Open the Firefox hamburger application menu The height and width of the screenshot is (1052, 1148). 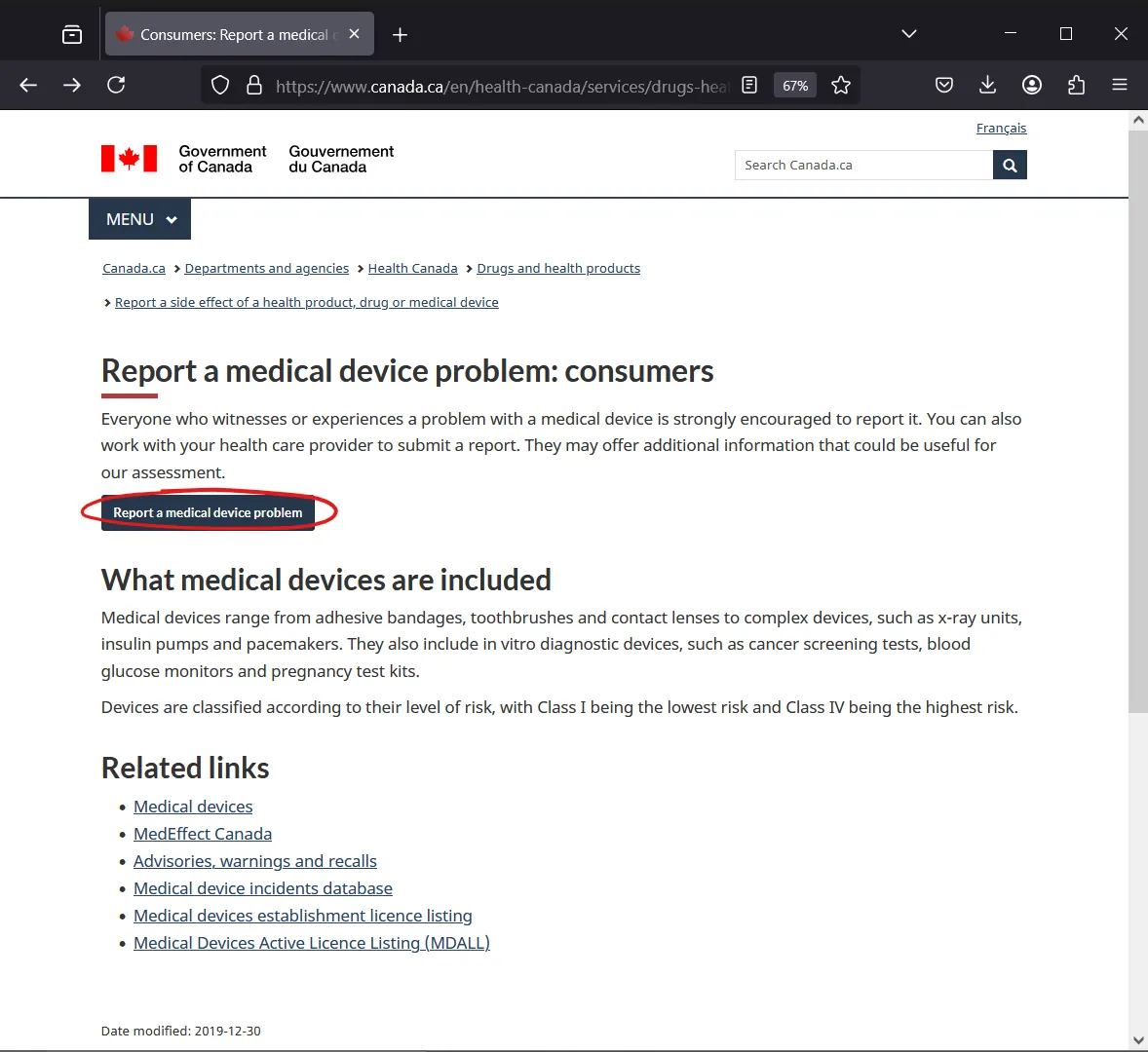(1120, 86)
